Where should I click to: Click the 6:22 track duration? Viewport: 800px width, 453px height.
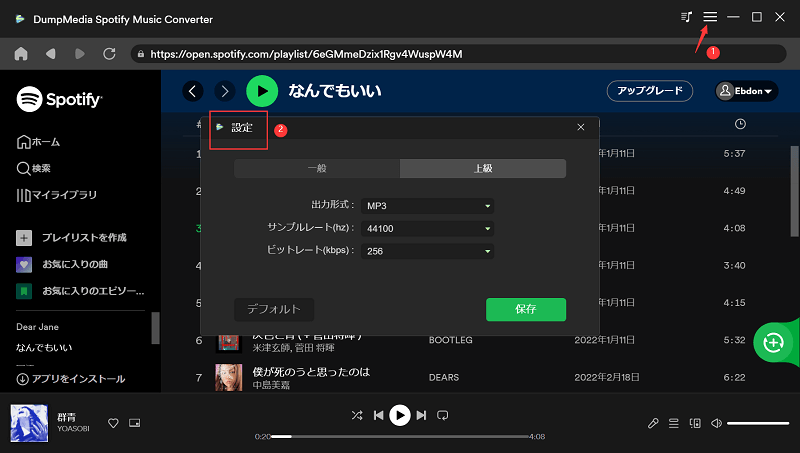click(x=734, y=378)
